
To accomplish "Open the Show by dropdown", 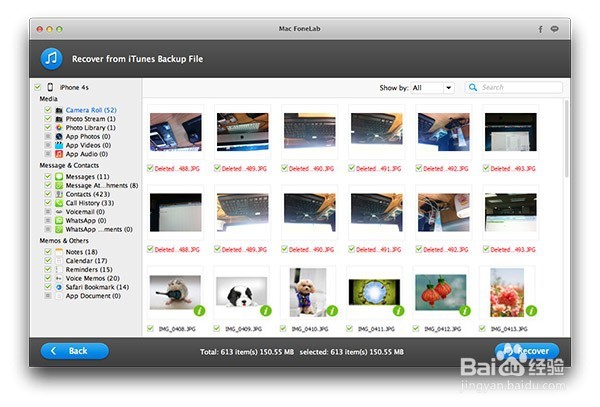I will tap(432, 88).
